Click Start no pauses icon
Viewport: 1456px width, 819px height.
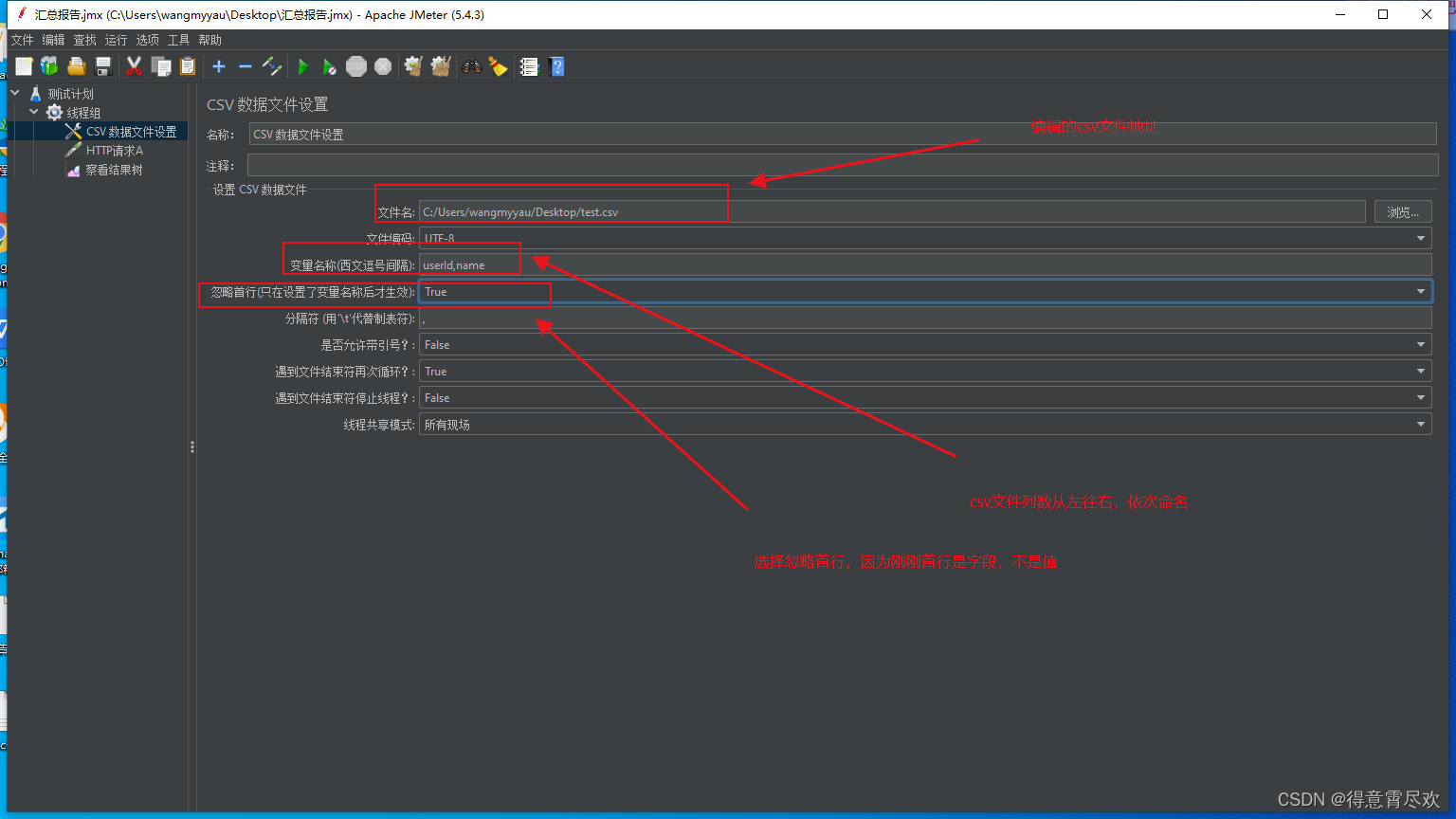pyautogui.click(x=329, y=66)
